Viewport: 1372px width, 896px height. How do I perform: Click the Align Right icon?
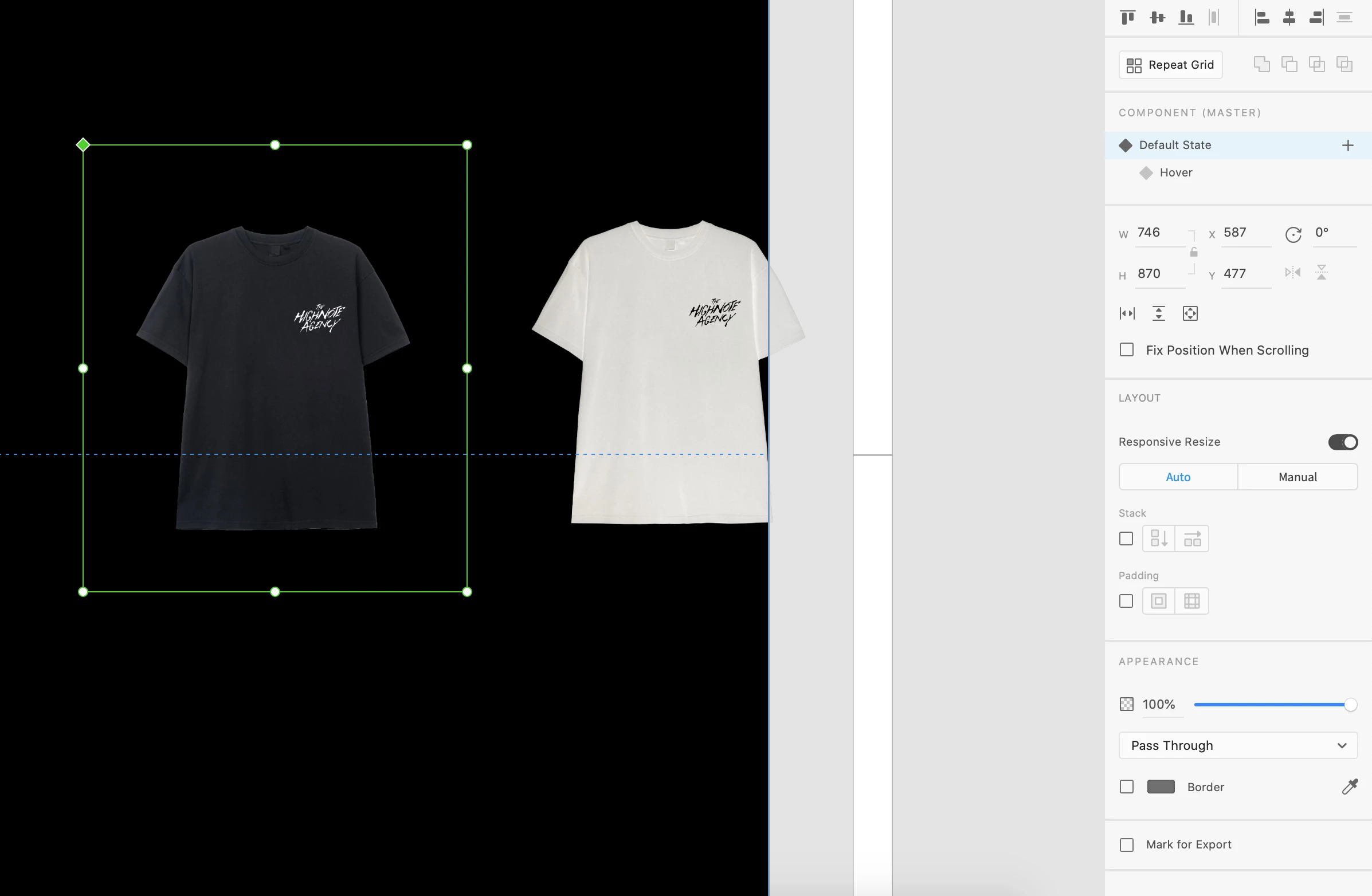(1316, 18)
